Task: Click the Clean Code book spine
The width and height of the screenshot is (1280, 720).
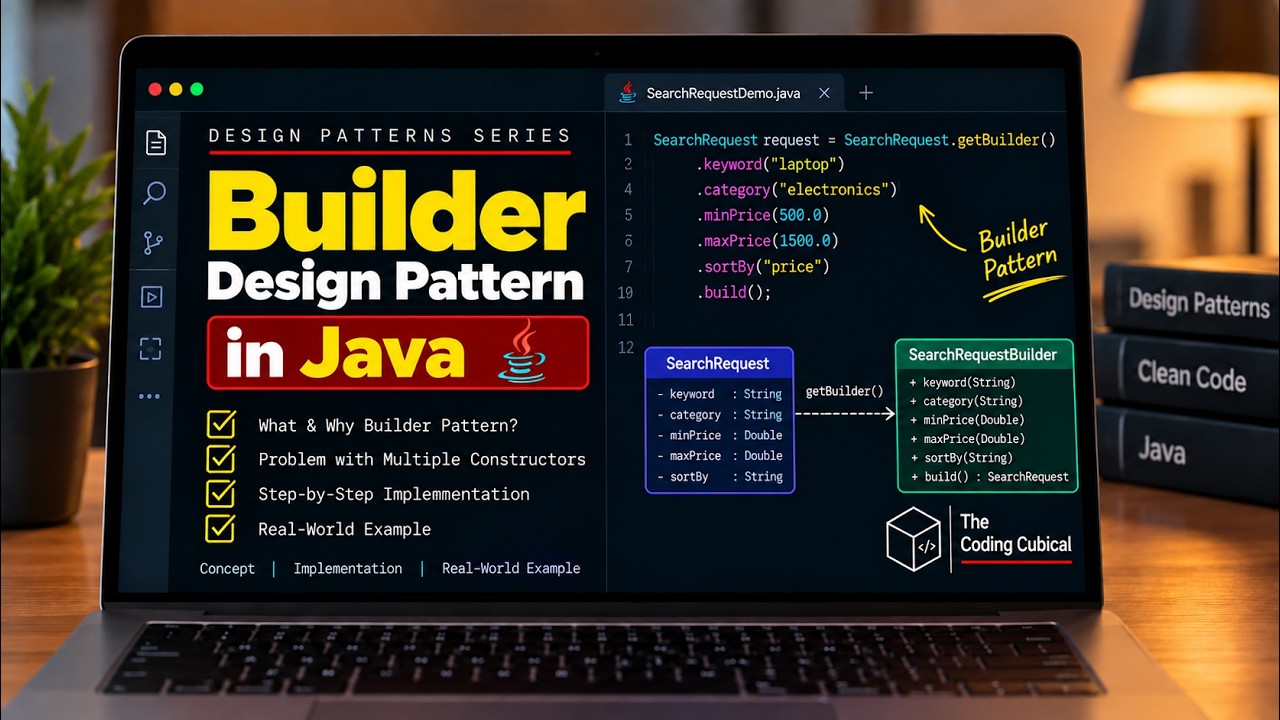Action: 1191,376
